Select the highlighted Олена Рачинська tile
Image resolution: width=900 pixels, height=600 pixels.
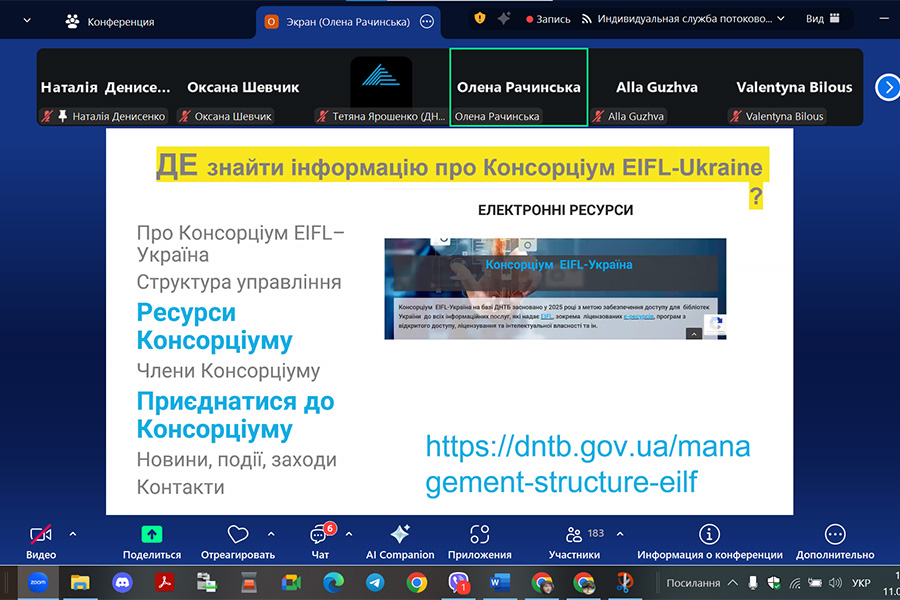pos(519,87)
